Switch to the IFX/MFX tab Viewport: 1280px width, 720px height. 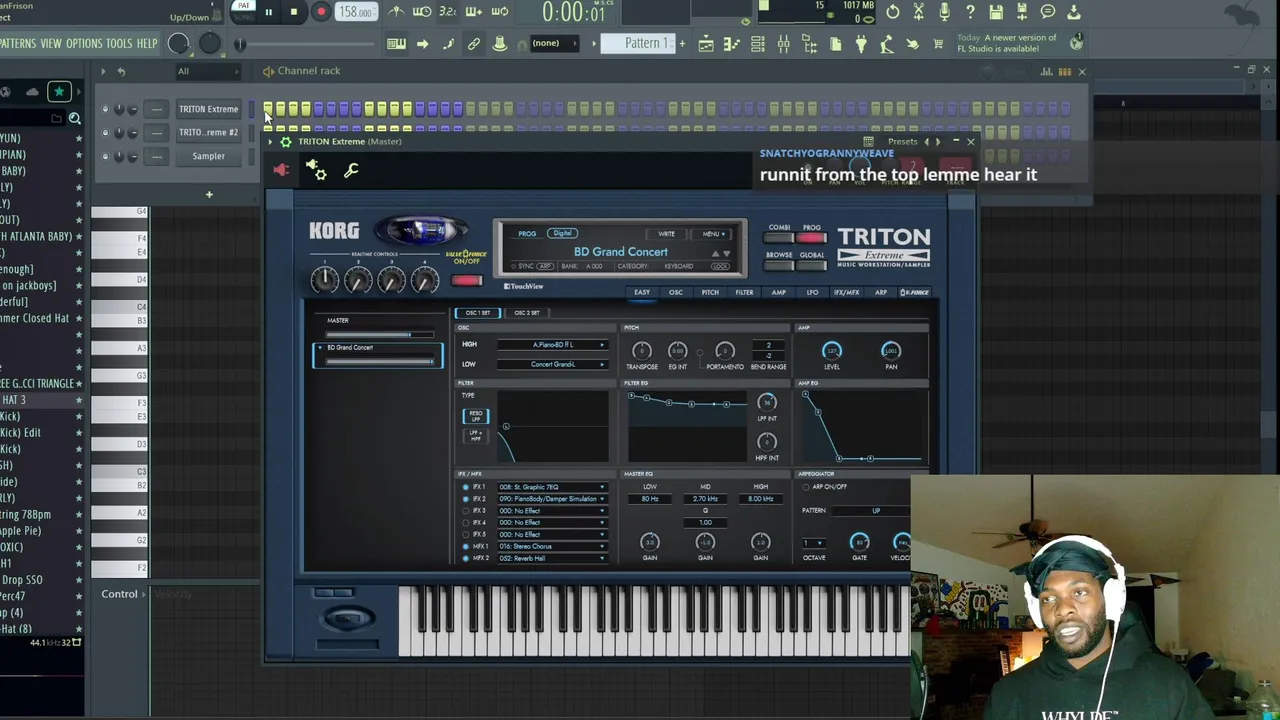tap(846, 292)
